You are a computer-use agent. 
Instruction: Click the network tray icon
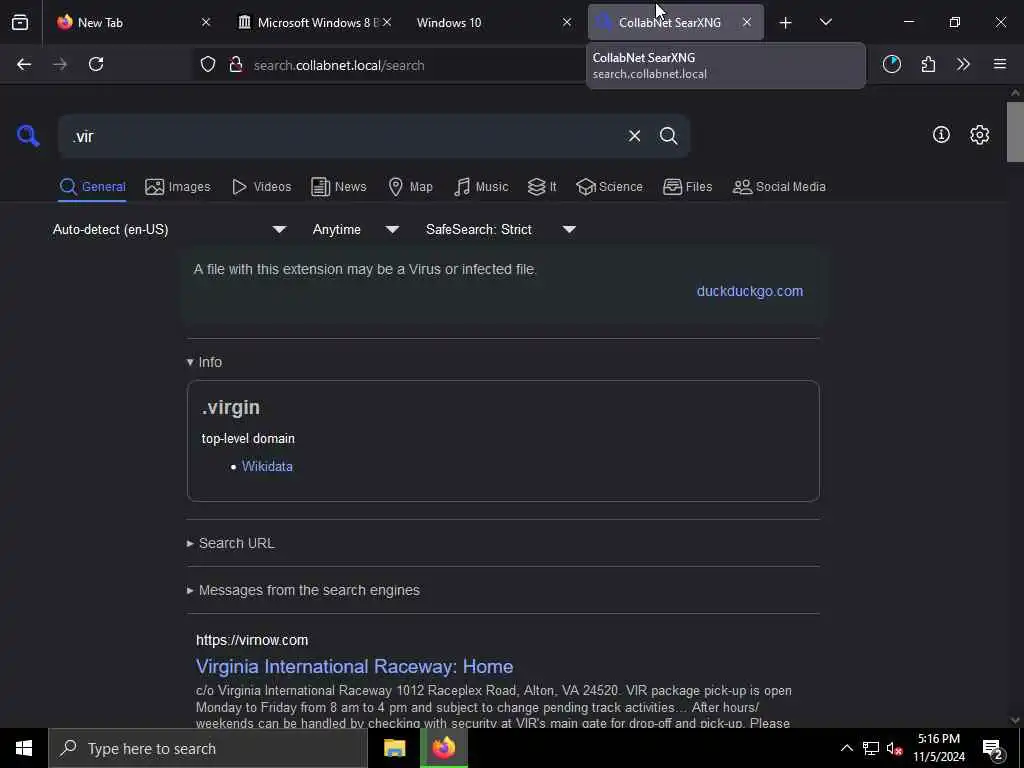coord(871,748)
